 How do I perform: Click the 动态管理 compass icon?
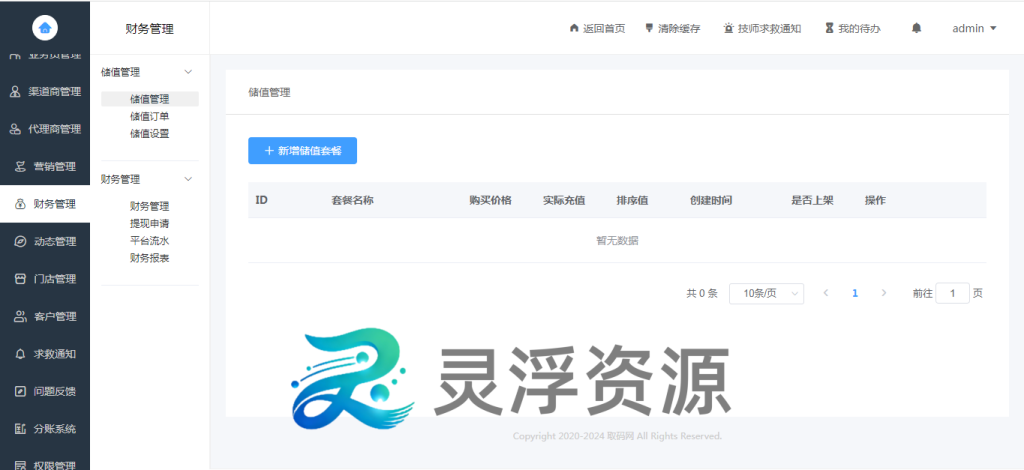(20, 242)
